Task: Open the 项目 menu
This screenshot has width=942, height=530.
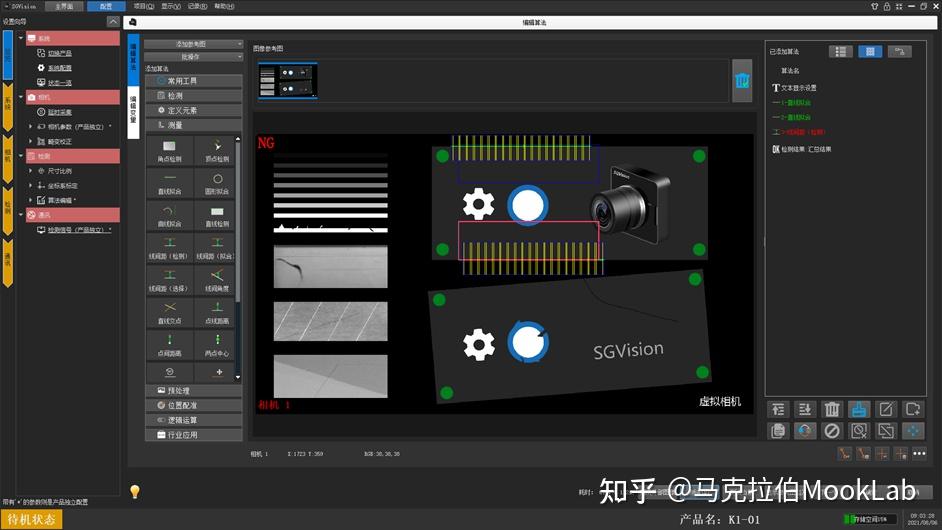Action: coord(144,6)
